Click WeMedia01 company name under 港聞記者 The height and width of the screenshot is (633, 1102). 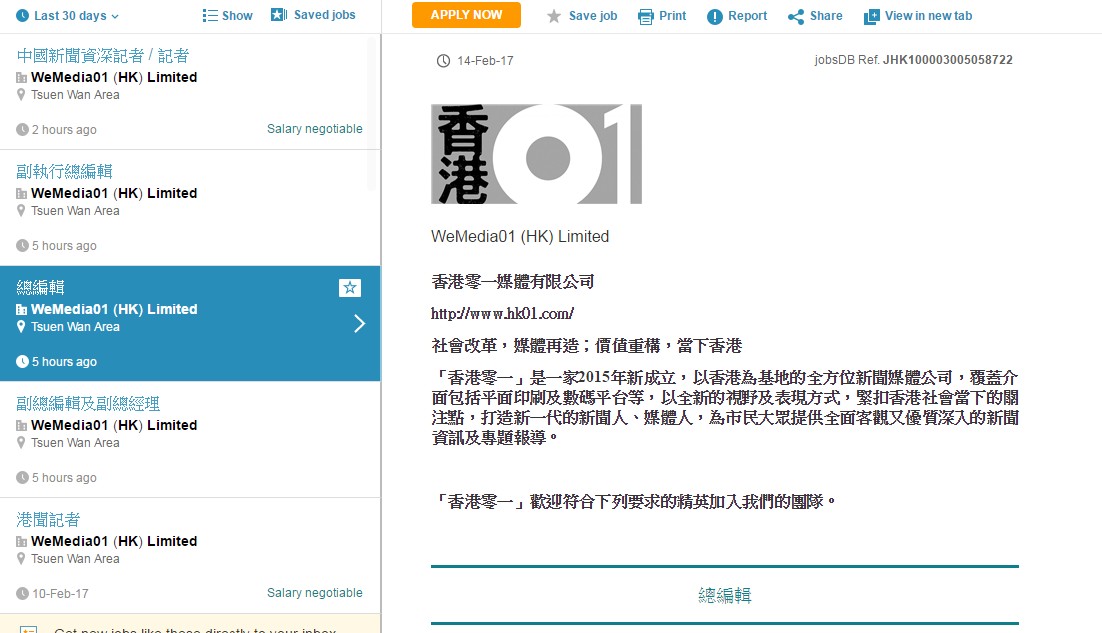click(114, 541)
